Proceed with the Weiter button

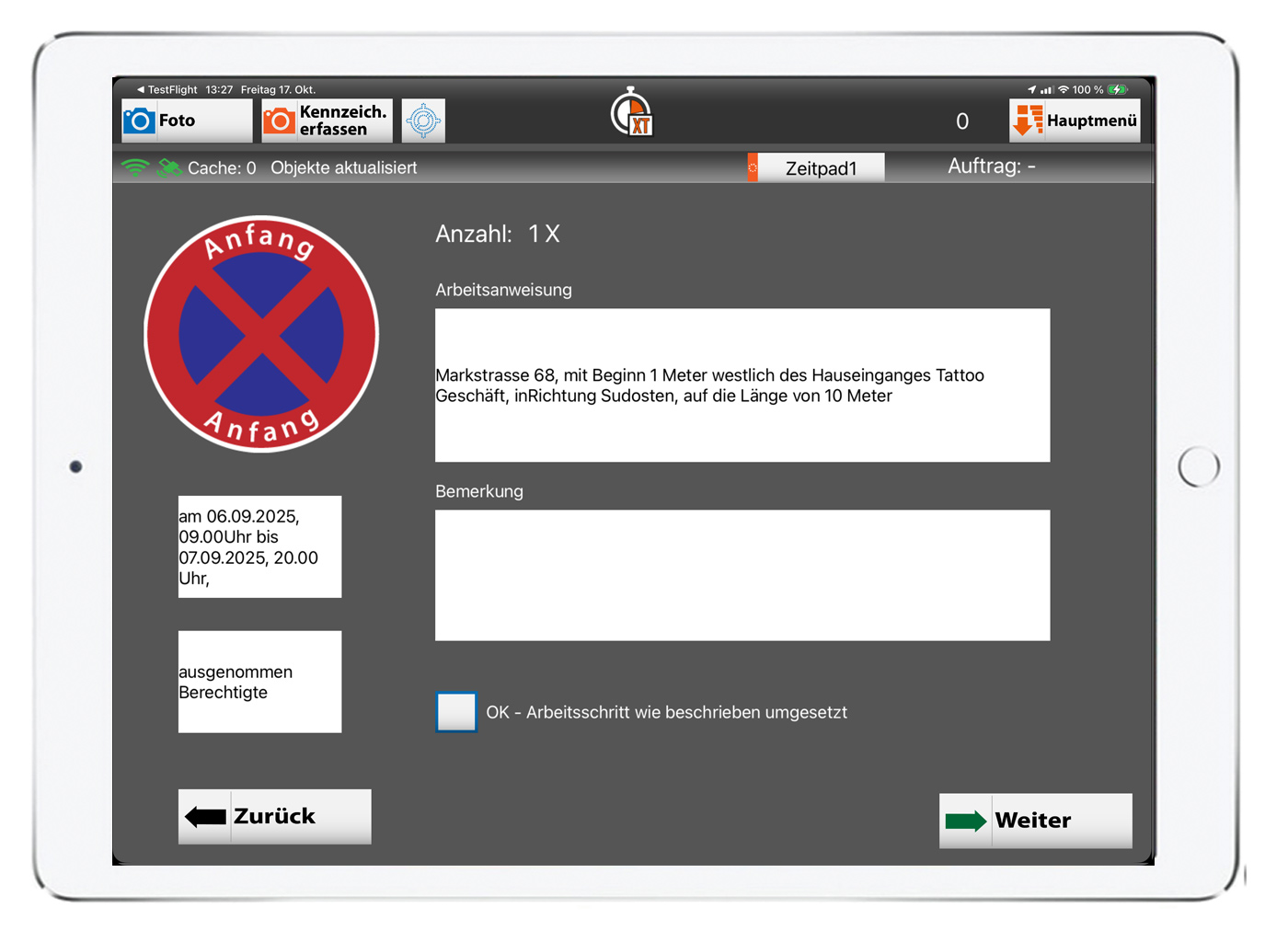(1035, 820)
